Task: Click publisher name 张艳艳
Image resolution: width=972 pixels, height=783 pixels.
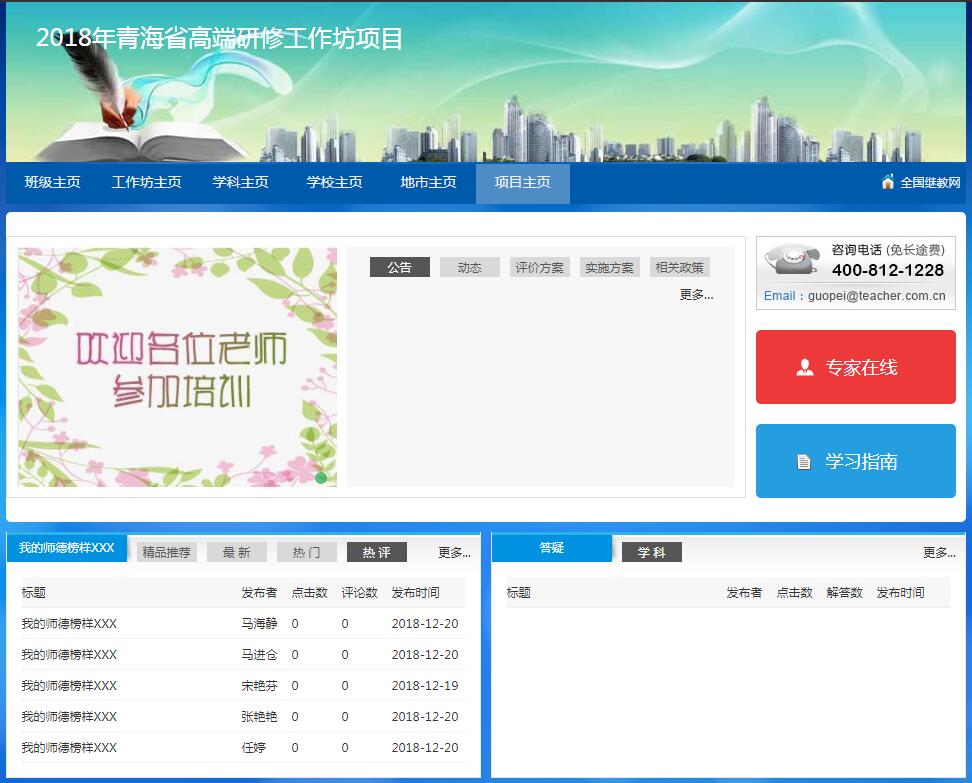Action: [259, 717]
